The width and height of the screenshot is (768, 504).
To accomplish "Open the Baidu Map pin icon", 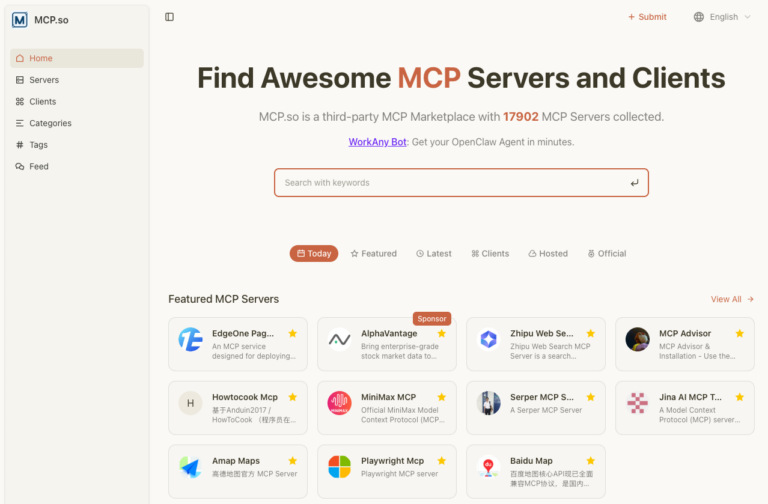I will [x=488, y=467].
